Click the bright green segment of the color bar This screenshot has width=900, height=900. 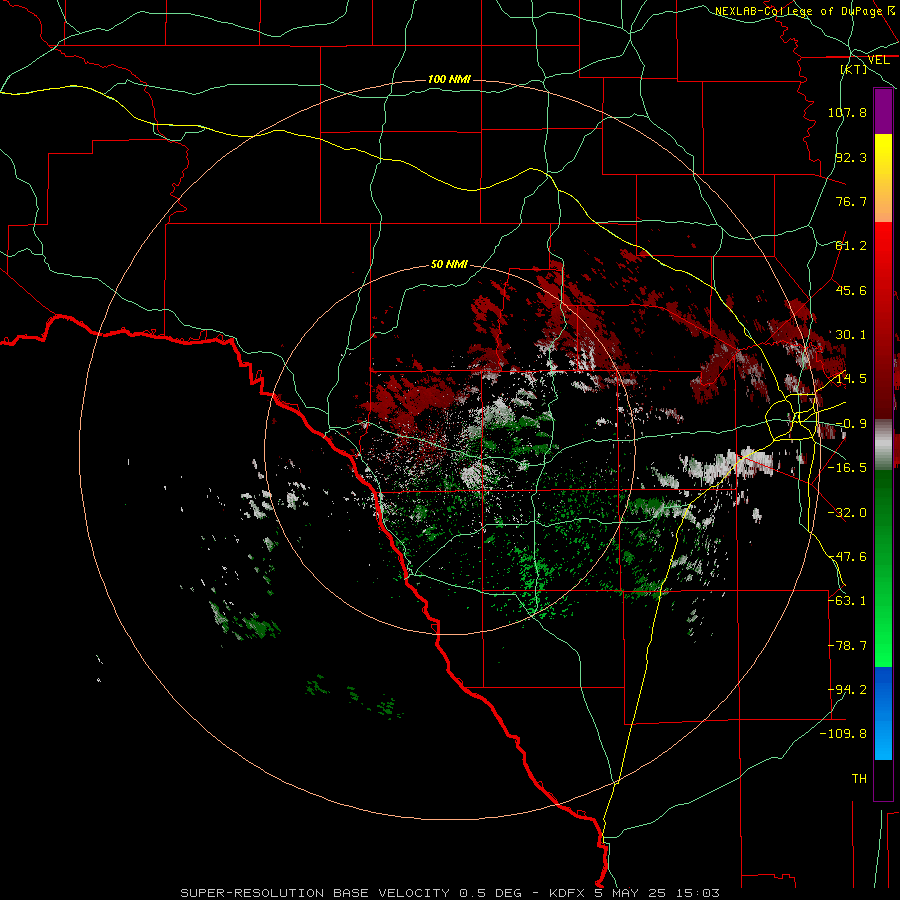(x=883, y=637)
